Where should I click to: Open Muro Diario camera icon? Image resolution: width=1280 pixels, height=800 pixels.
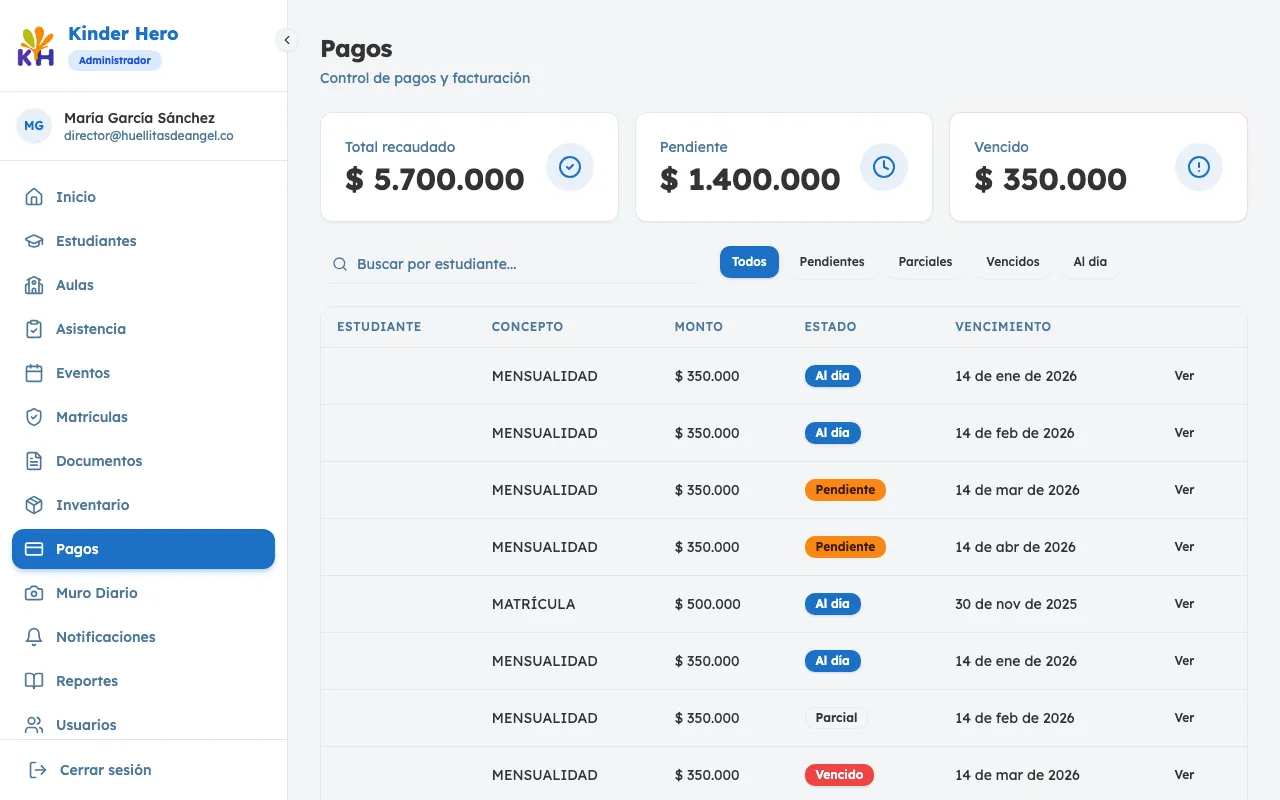(34, 593)
